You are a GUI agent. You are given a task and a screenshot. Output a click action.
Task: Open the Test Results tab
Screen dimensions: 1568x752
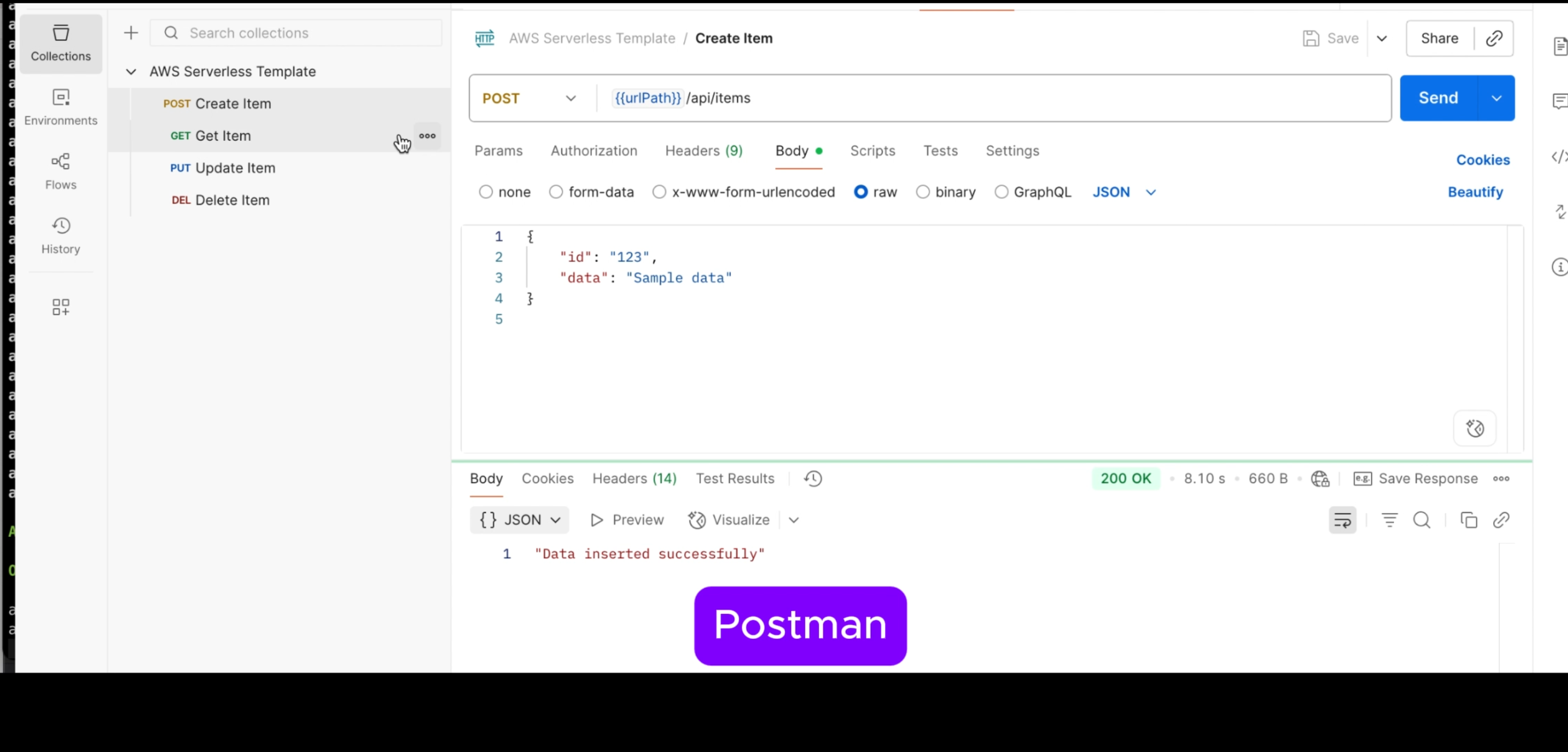click(x=735, y=479)
